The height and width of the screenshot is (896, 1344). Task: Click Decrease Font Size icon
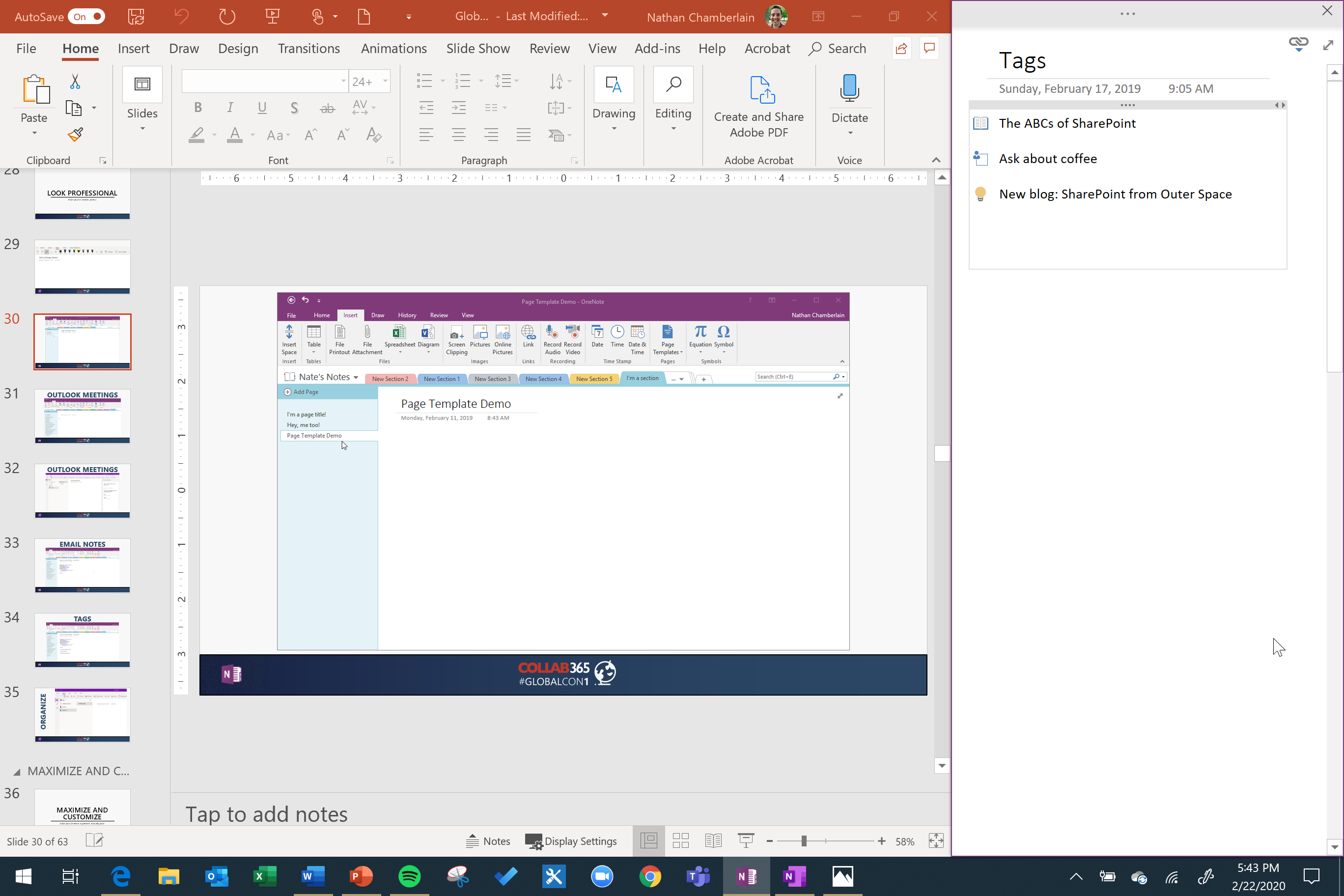[342, 135]
